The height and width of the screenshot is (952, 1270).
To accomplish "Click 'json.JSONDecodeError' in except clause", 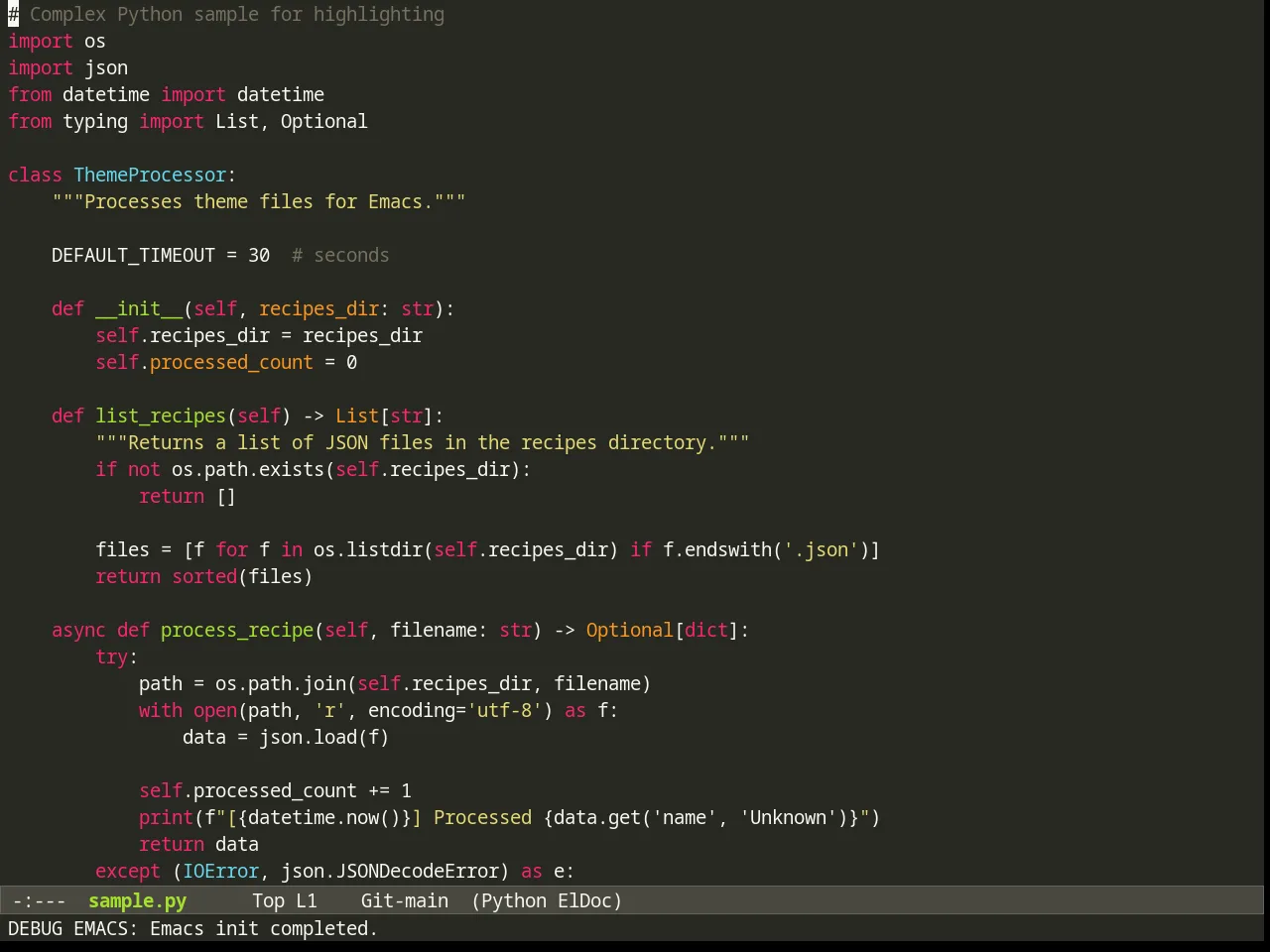I will [390, 871].
